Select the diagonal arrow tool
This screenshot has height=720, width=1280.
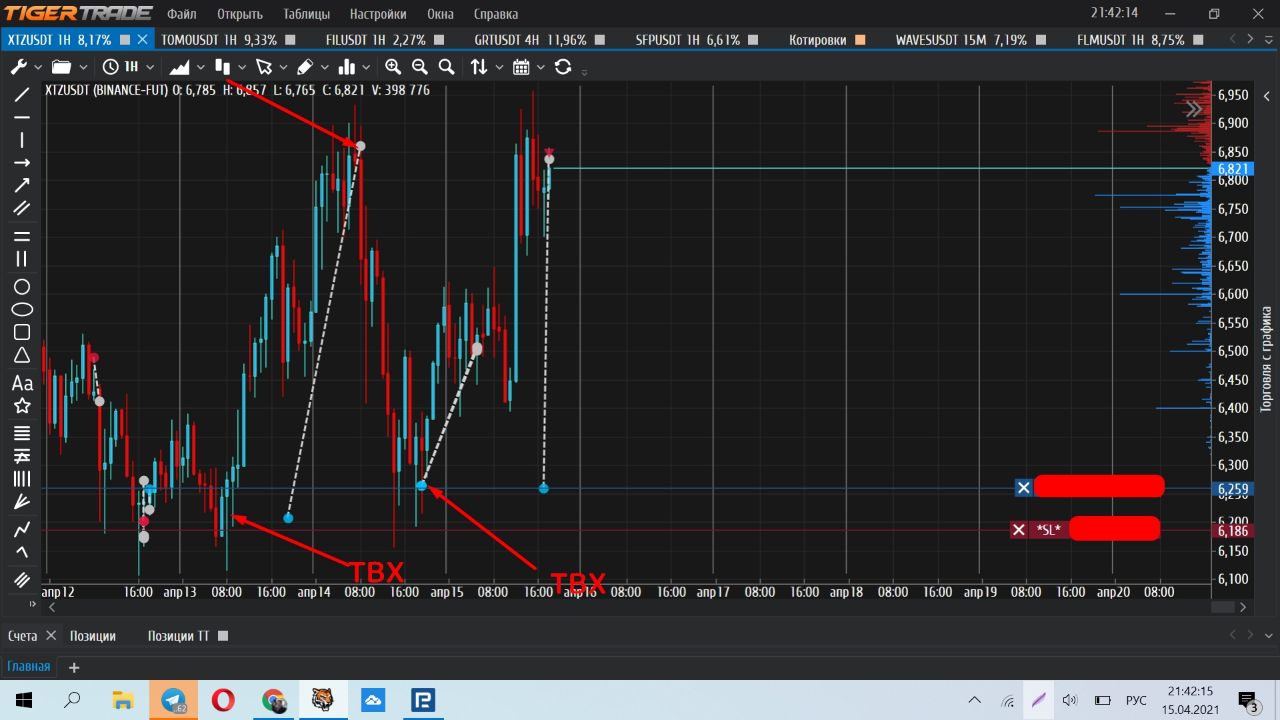[x=22, y=185]
